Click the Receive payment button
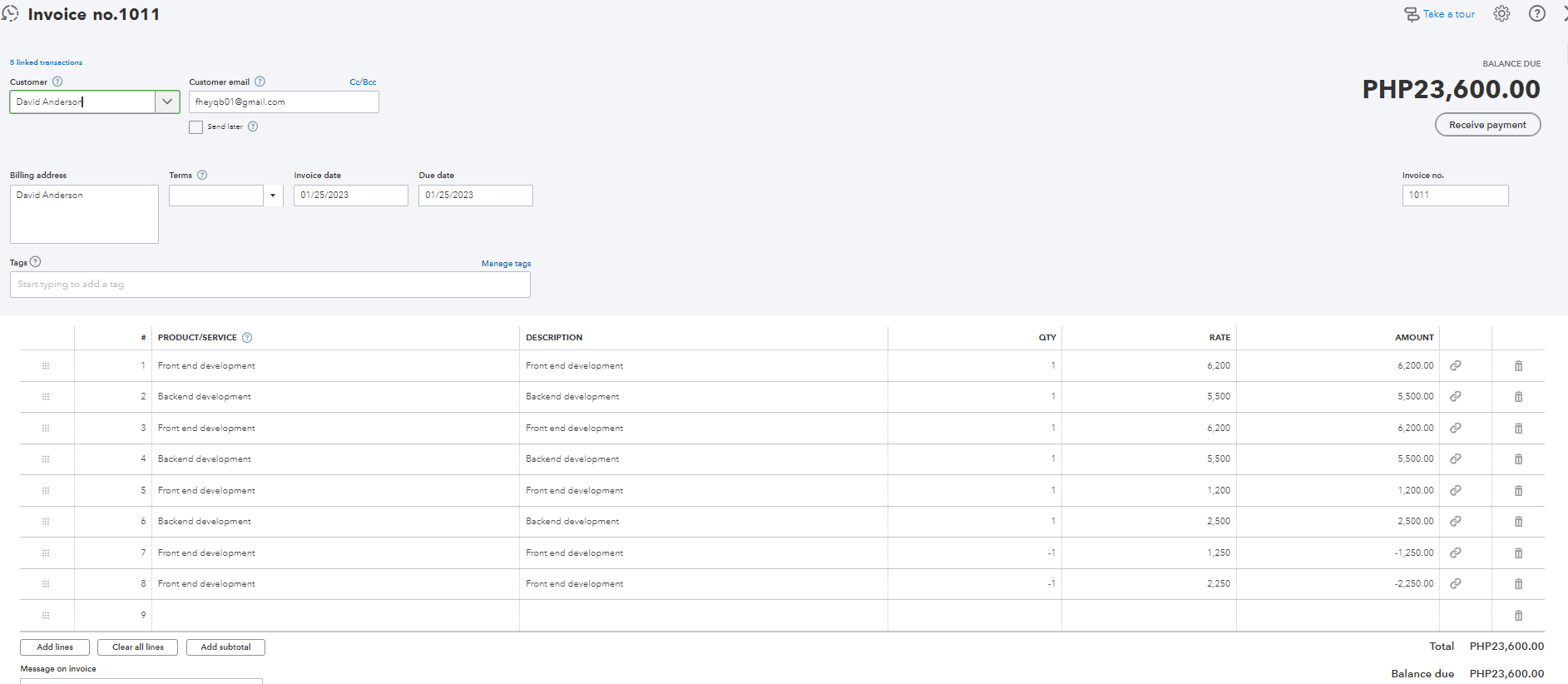This screenshot has width=1568, height=684. click(1487, 125)
